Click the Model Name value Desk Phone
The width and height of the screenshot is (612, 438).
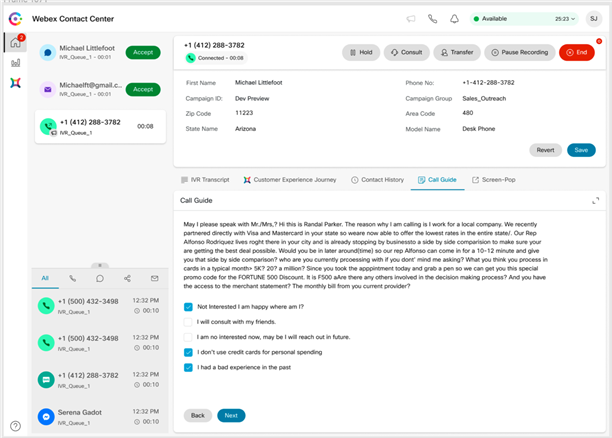click(479, 129)
